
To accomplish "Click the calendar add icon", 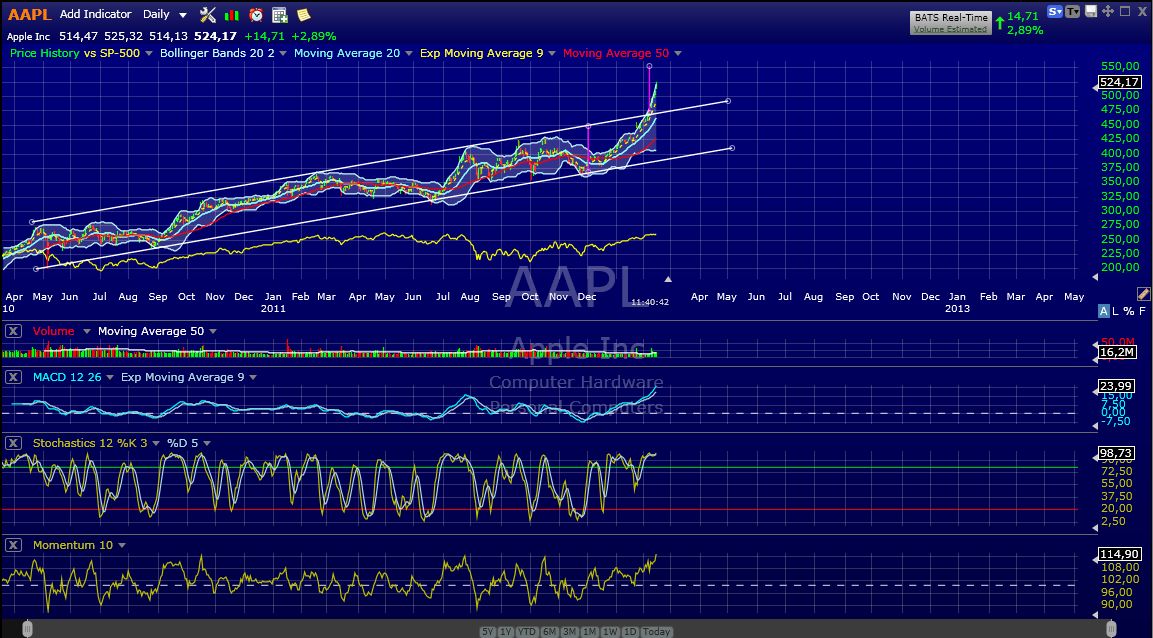I will [x=279, y=14].
